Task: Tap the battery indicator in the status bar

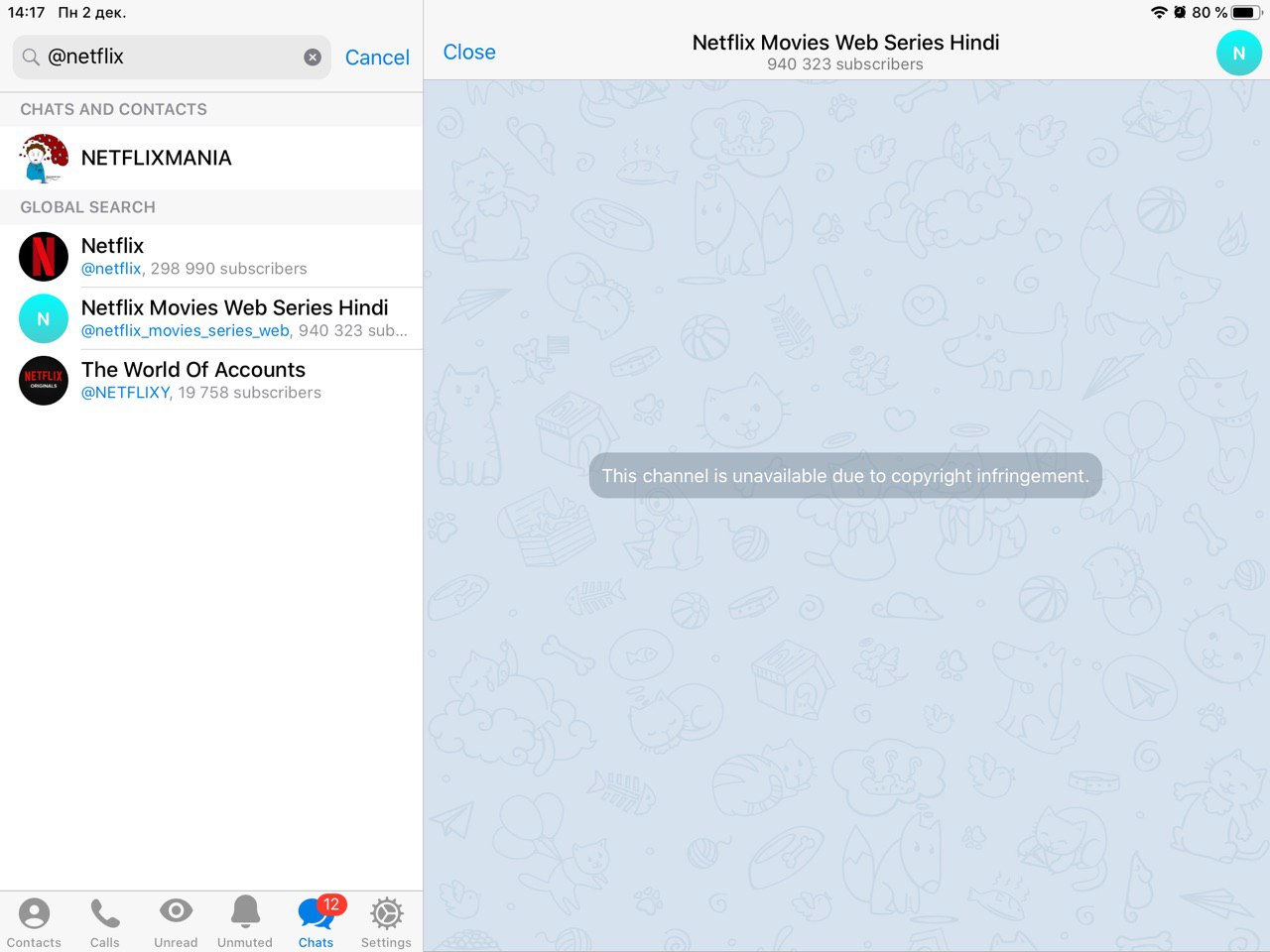Action: coord(1246,13)
